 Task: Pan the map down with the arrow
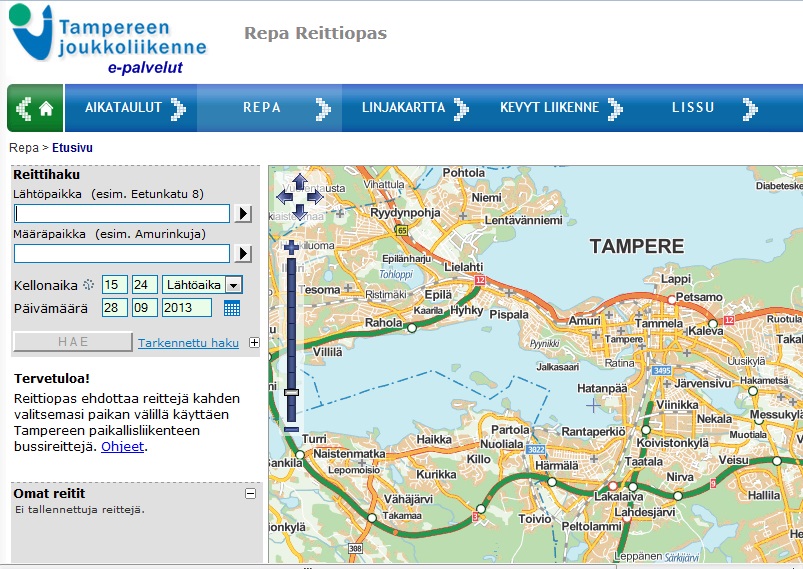point(300,212)
